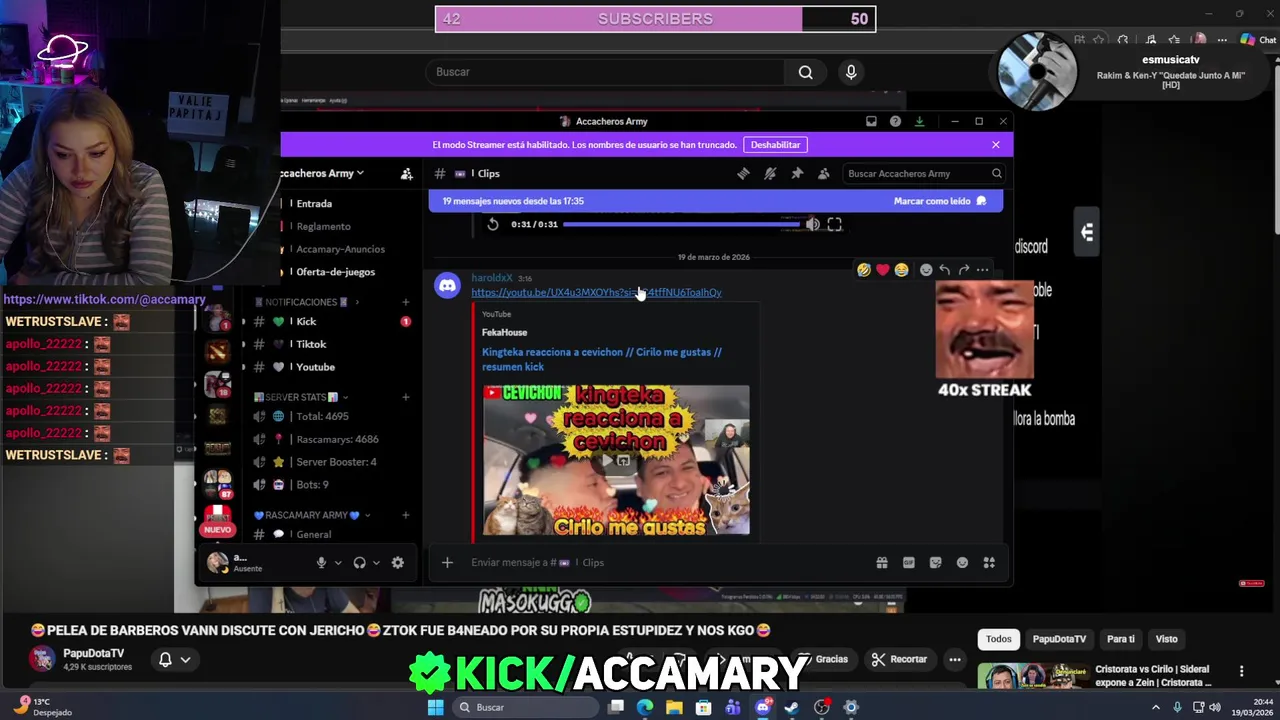This screenshot has width=1280, height=720.
Task: Open emoji picker in message bar
Action: pos(962,562)
